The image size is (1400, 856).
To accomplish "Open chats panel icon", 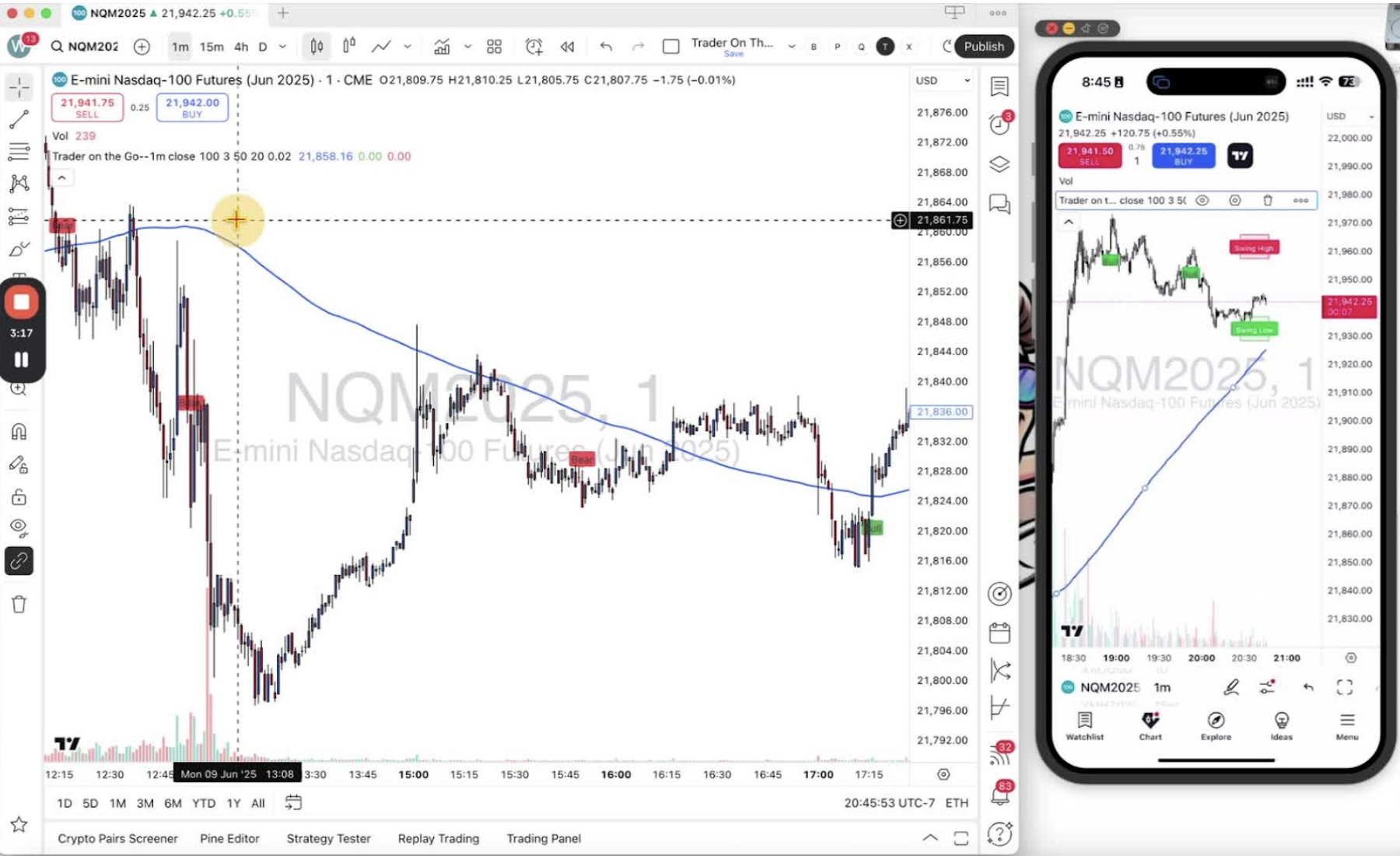I will click(999, 204).
